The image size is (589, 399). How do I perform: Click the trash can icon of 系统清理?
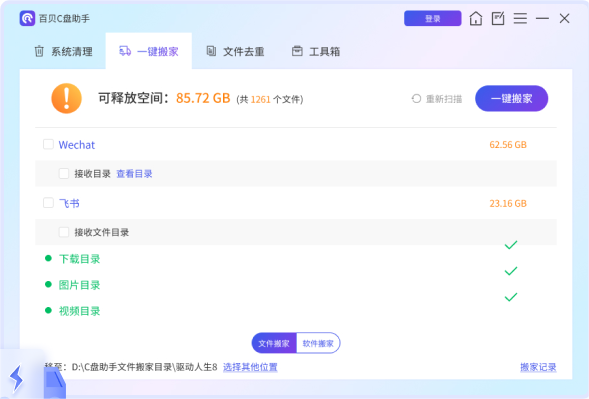click(x=39, y=51)
